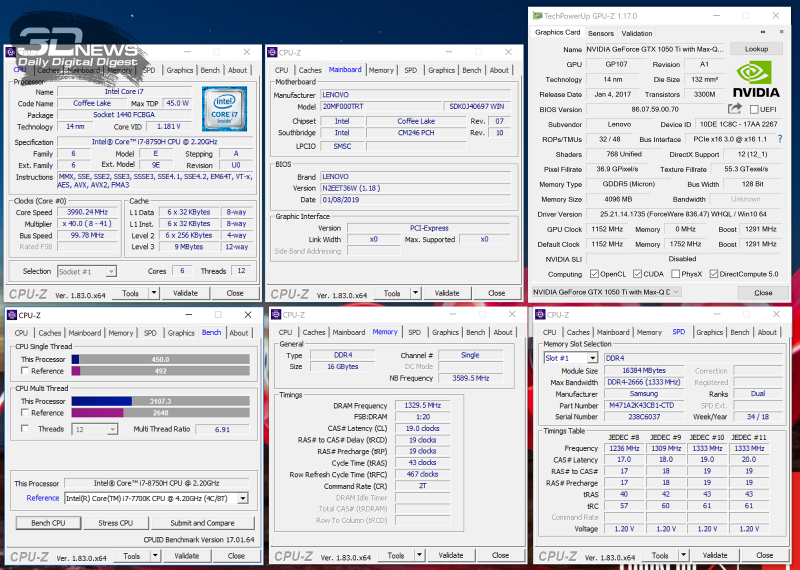This screenshot has height=570, width=800.
Task: Click CPU-Z title icon in Mainboard window
Action: click(271, 53)
